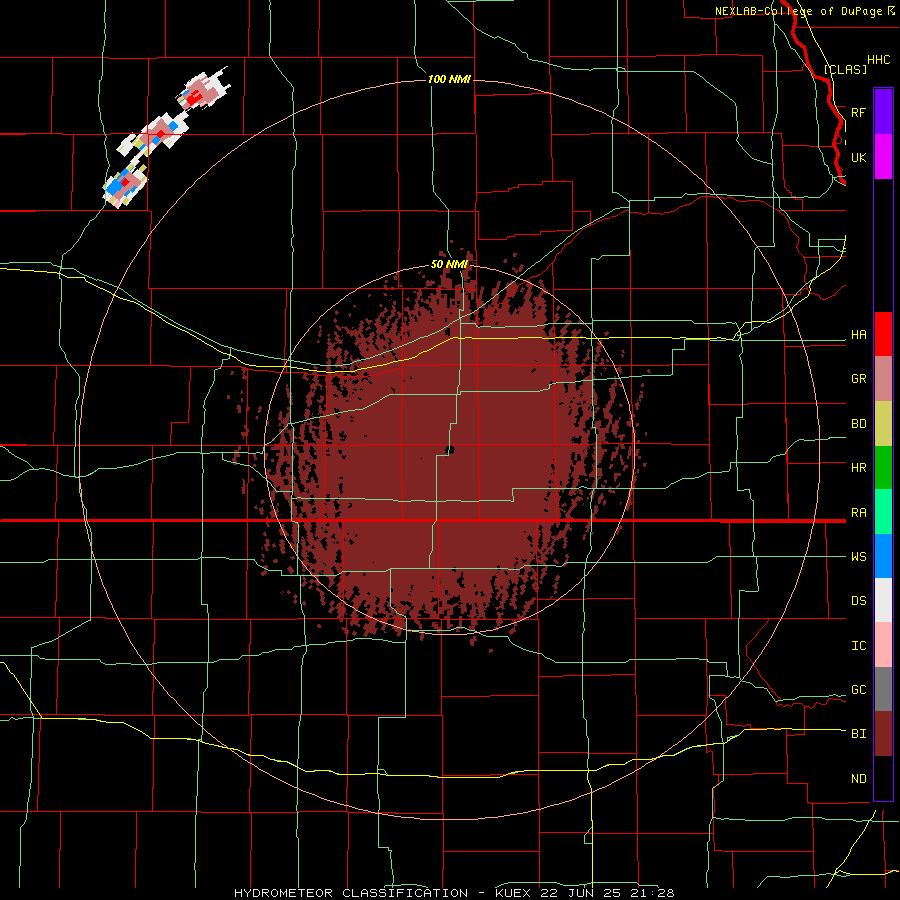Select the gray GC ground clutter swatch
The width and height of the screenshot is (900, 900).
tap(883, 689)
